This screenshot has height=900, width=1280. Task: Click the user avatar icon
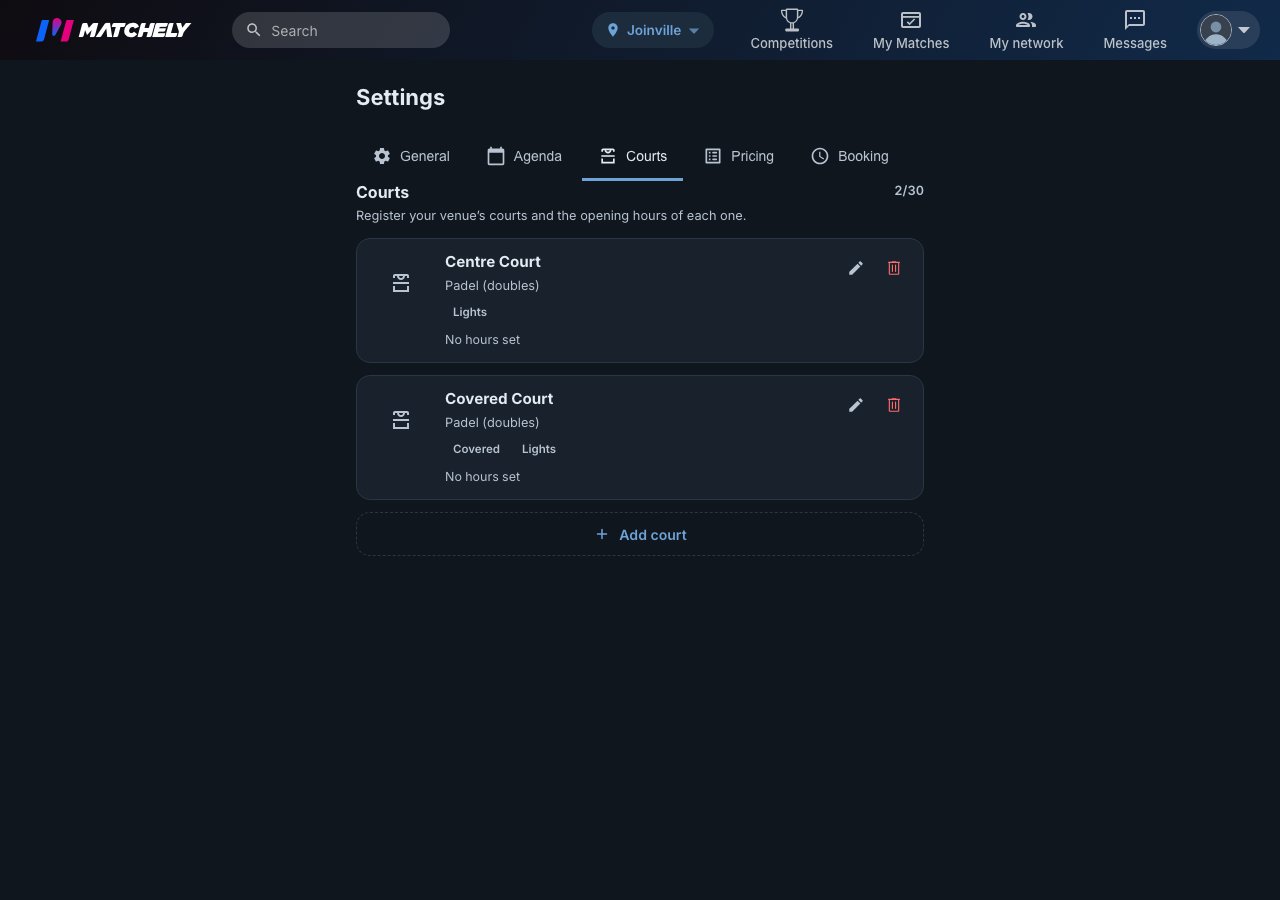[1216, 30]
